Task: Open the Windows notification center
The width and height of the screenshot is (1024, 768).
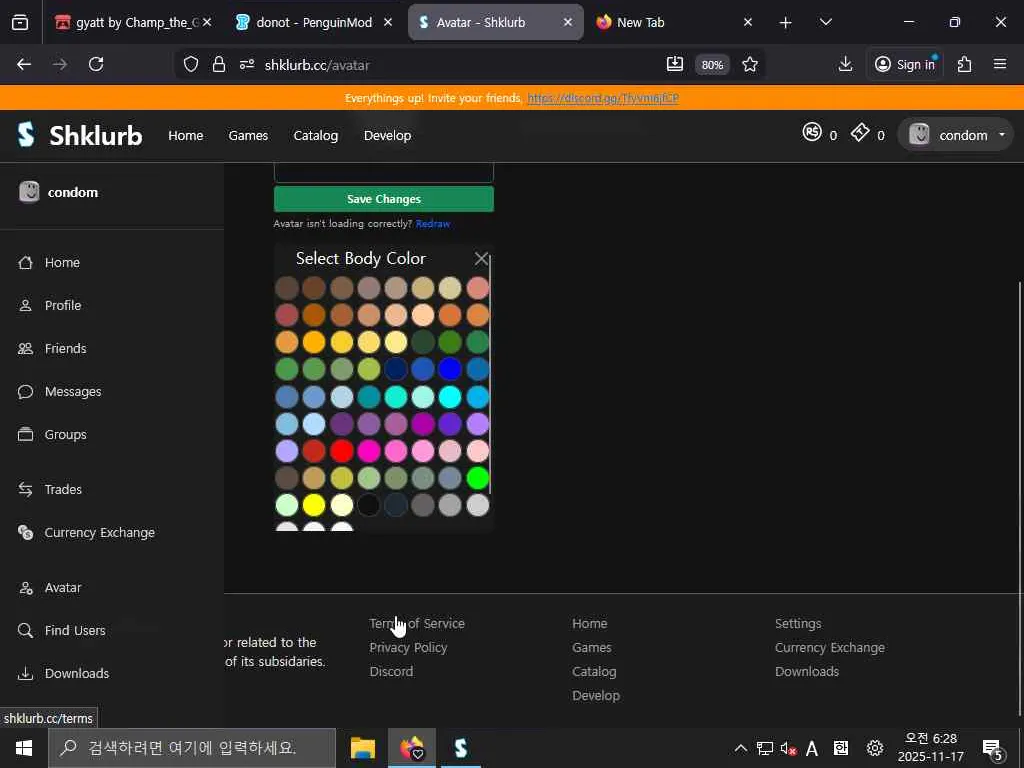Action: 993,748
